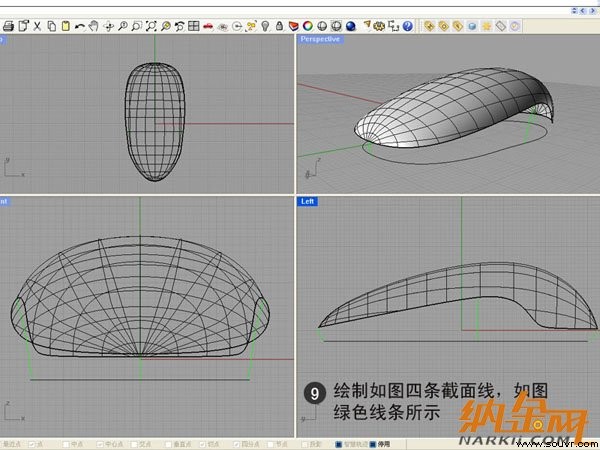Click the Paste clipboard icon
Viewport: 600px width, 450px height.
click(x=66, y=26)
